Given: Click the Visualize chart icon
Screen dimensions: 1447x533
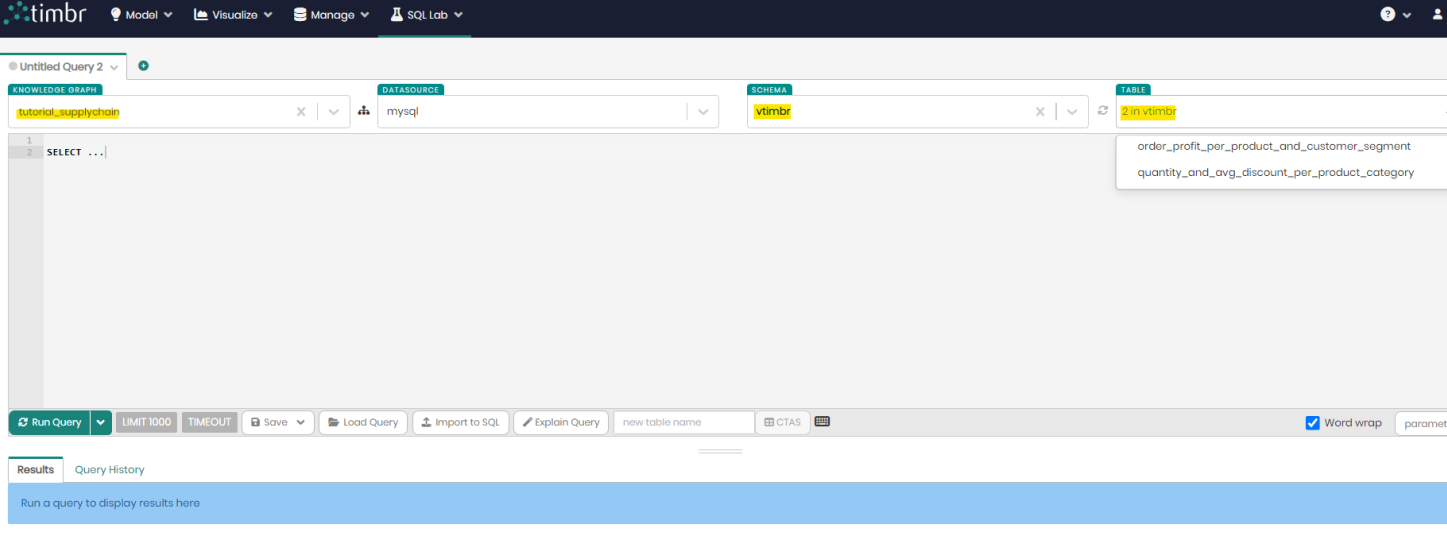Looking at the screenshot, I should click(201, 15).
